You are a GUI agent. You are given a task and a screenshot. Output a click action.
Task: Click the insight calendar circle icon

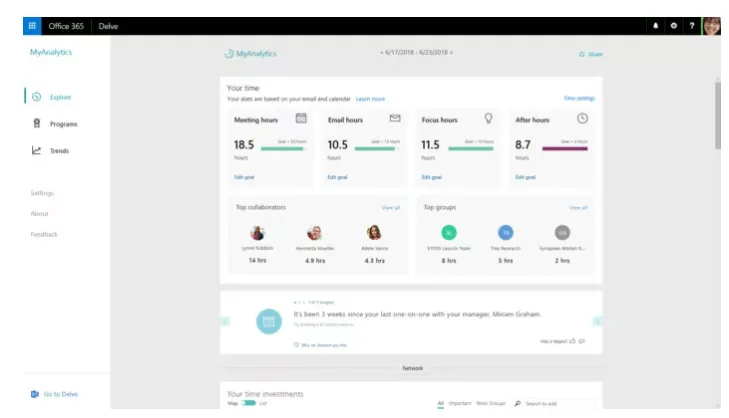[269, 321]
